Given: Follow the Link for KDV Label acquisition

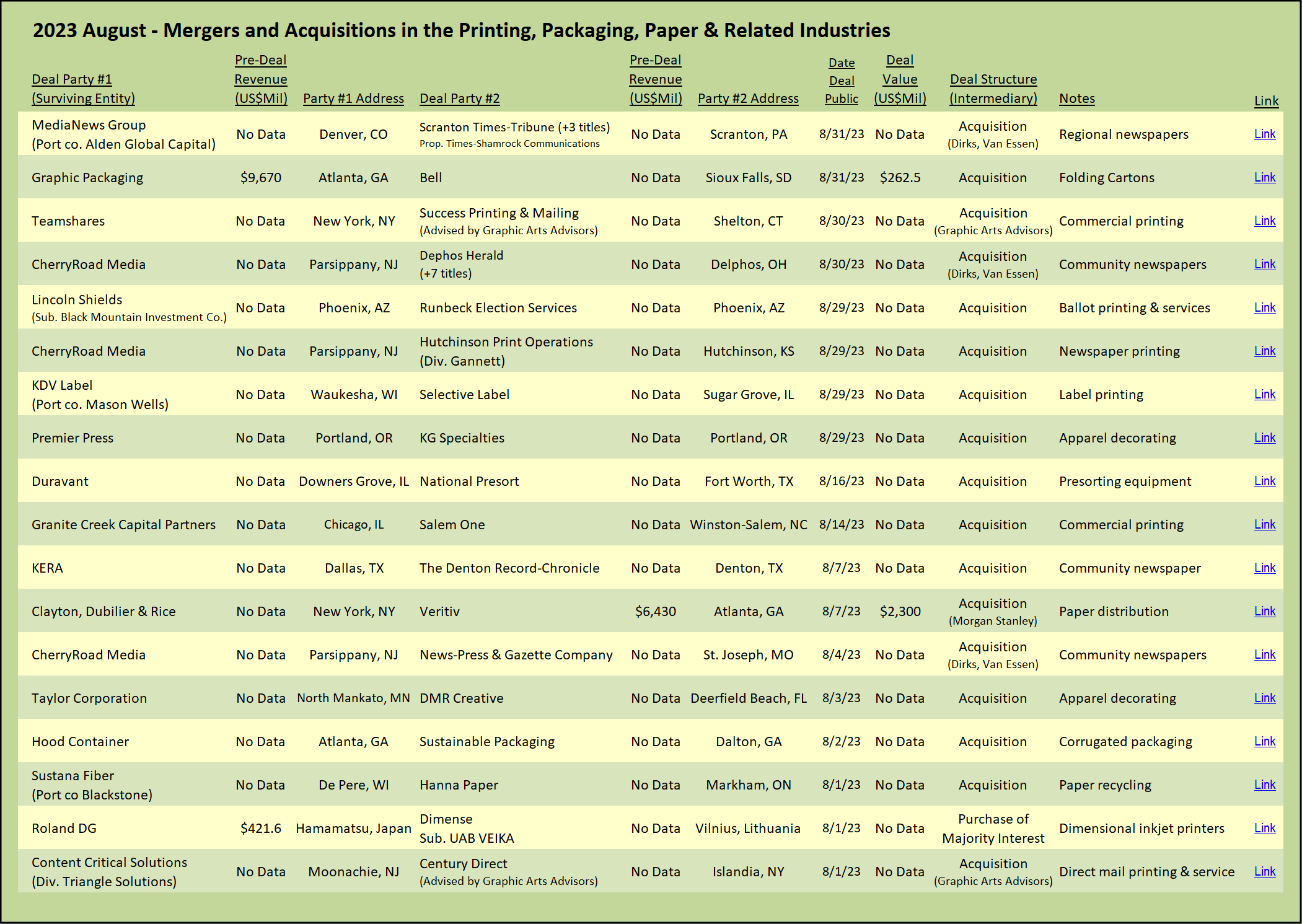Looking at the screenshot, I should (x=1264, y=394).
